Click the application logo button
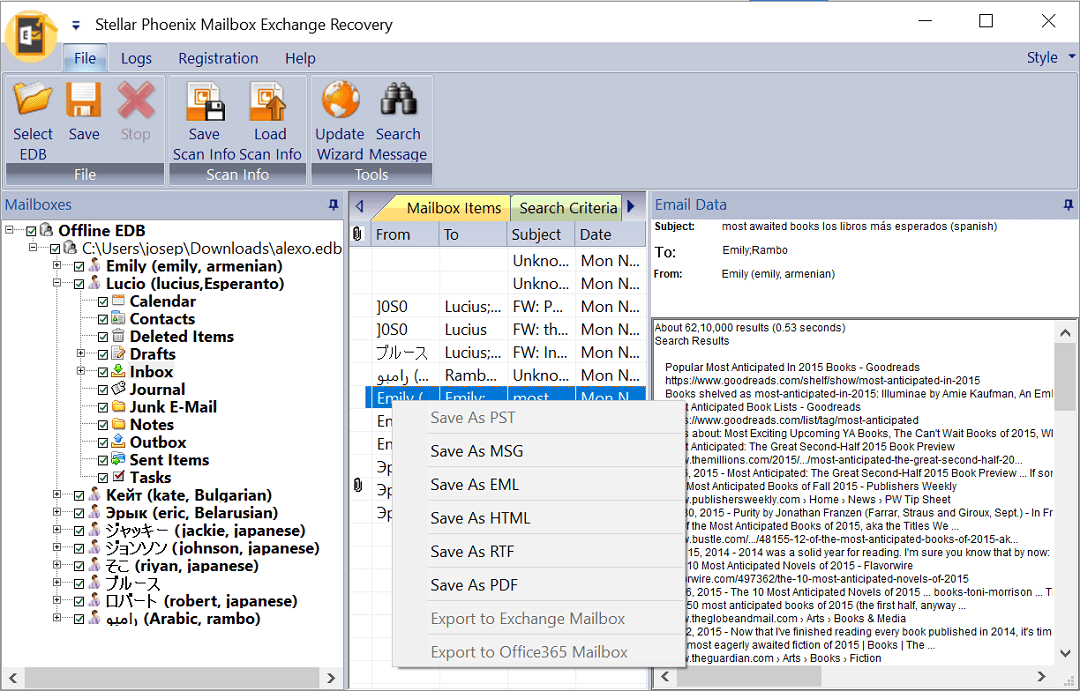The width and height of the screenshot is (1080, 691). [x=32, y=36]
